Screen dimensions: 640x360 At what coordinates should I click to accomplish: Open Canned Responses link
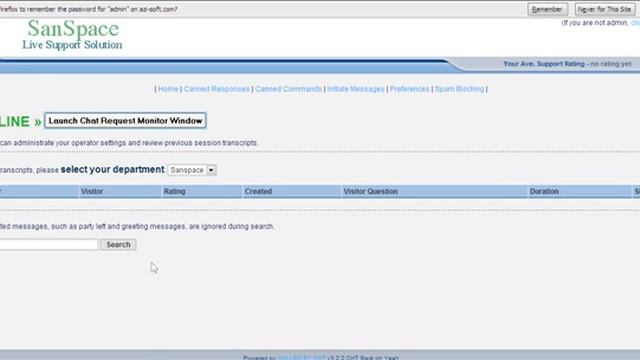pos(216,89)
